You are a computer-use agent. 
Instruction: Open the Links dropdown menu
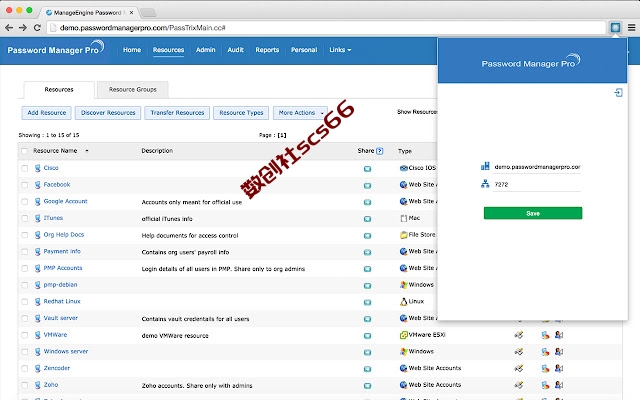[x=340, y=50]
